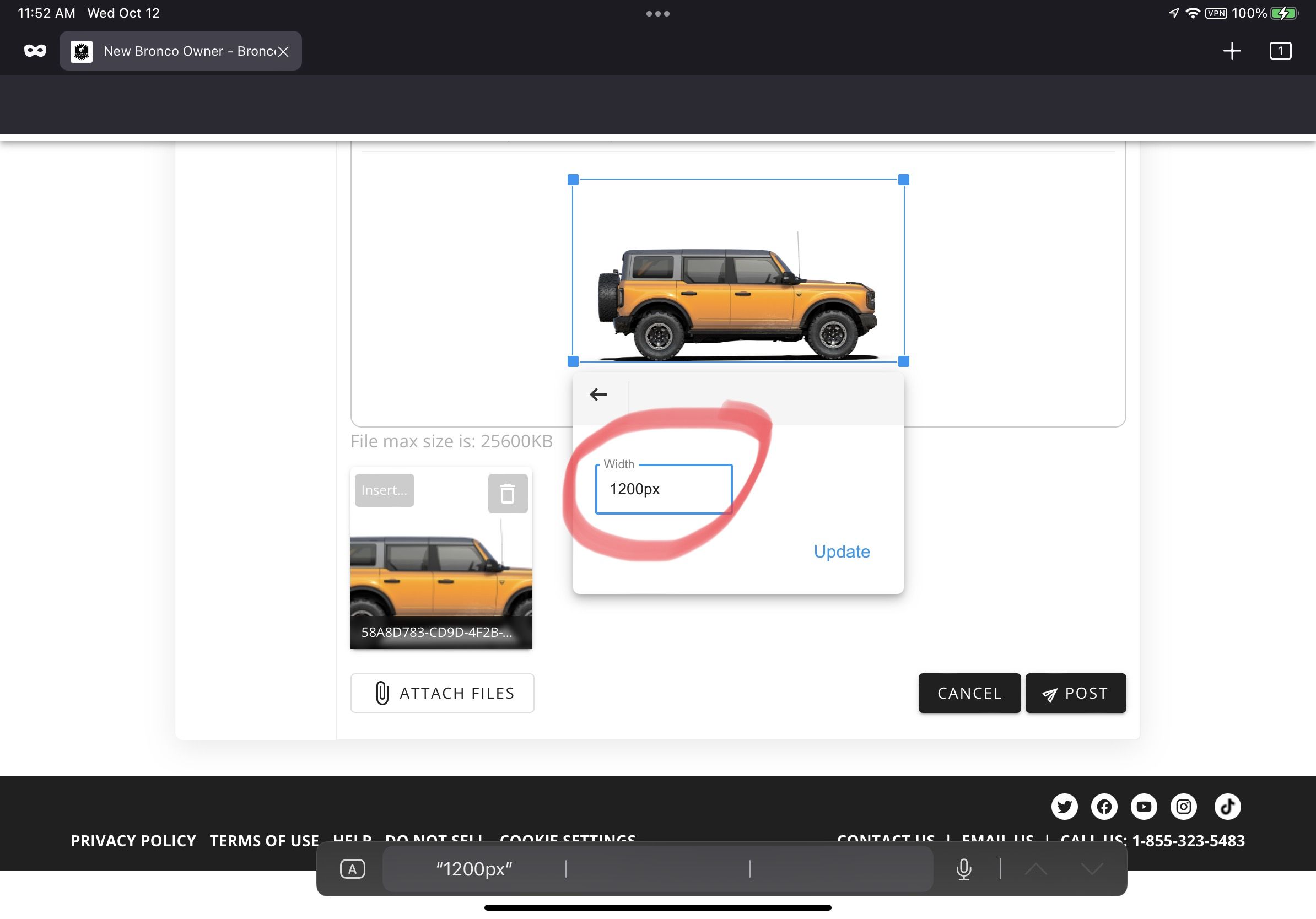Tap the VPN status indicator
This screenshot has width=1316, height=919.
pyautogui.click(x=1216, y=13)
